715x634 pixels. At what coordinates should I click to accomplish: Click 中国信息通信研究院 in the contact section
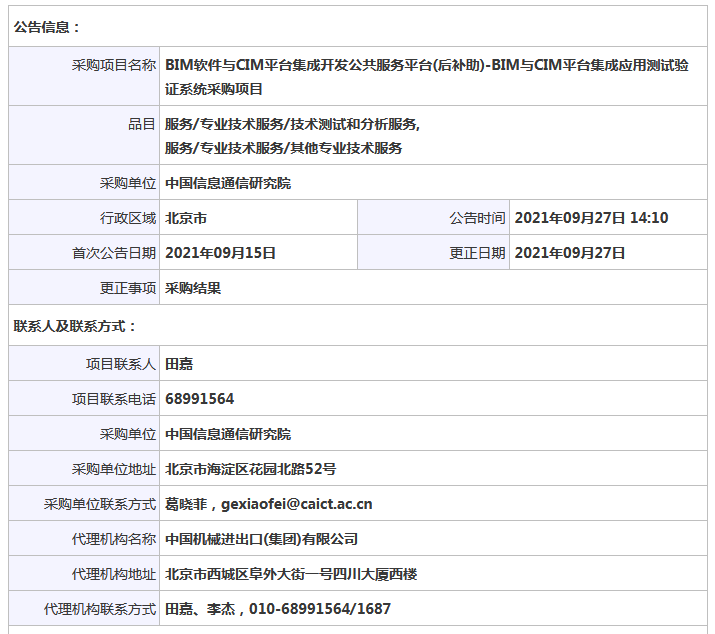click(228, 434)
